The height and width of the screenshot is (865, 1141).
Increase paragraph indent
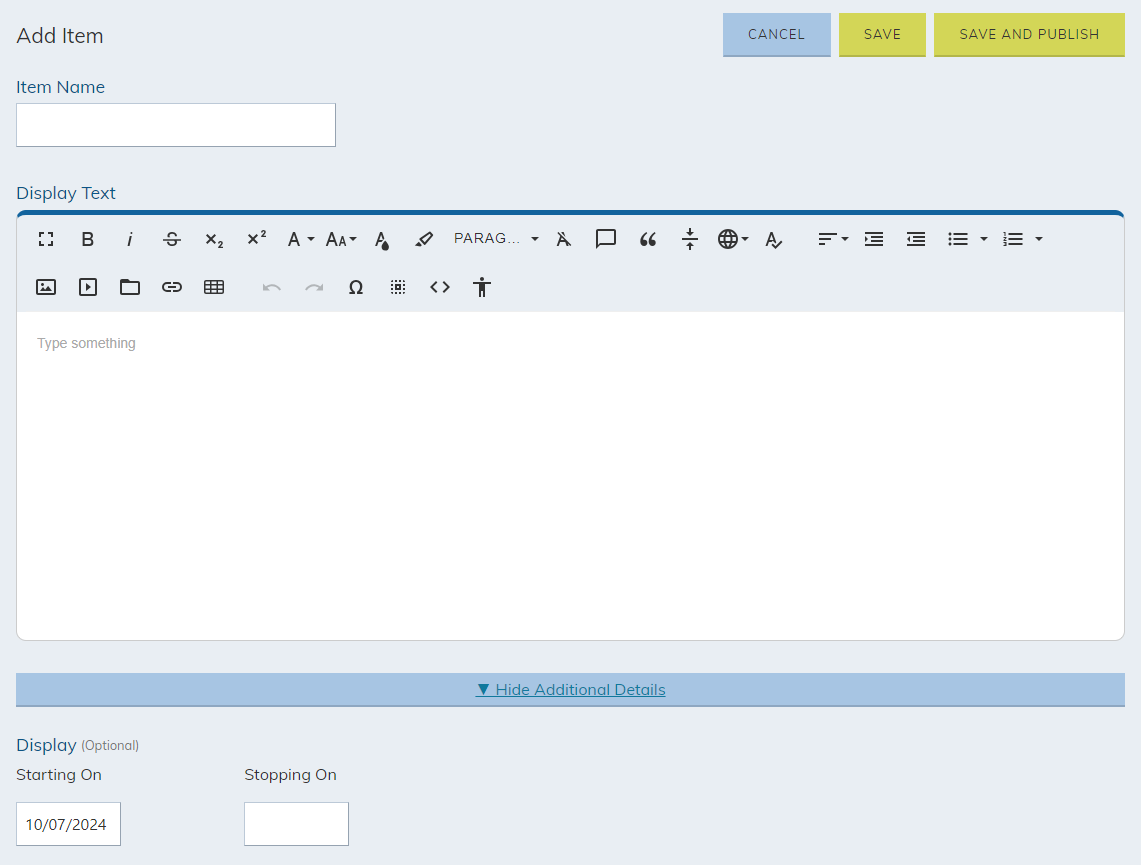coord(874,239)
